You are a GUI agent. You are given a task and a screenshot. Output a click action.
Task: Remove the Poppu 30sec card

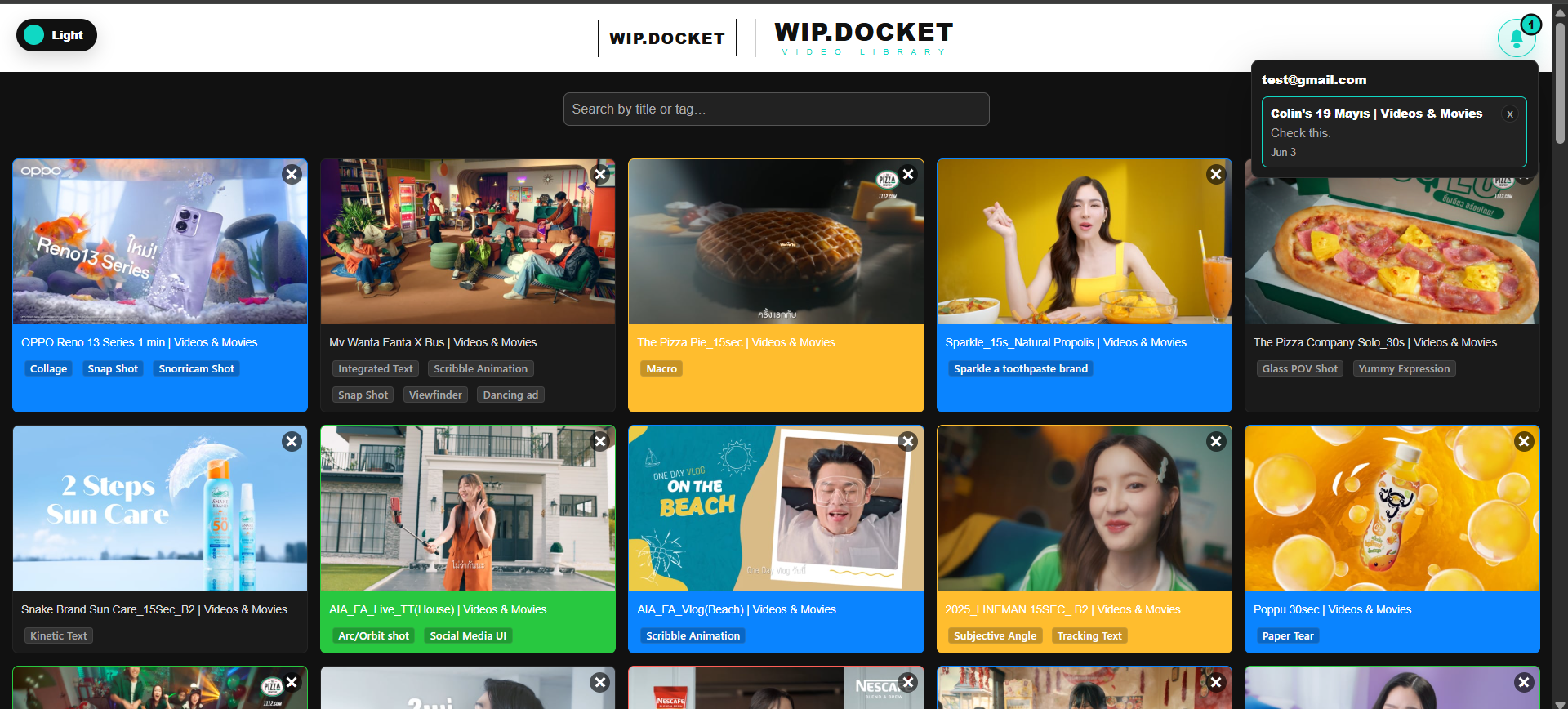point(1524,441)
